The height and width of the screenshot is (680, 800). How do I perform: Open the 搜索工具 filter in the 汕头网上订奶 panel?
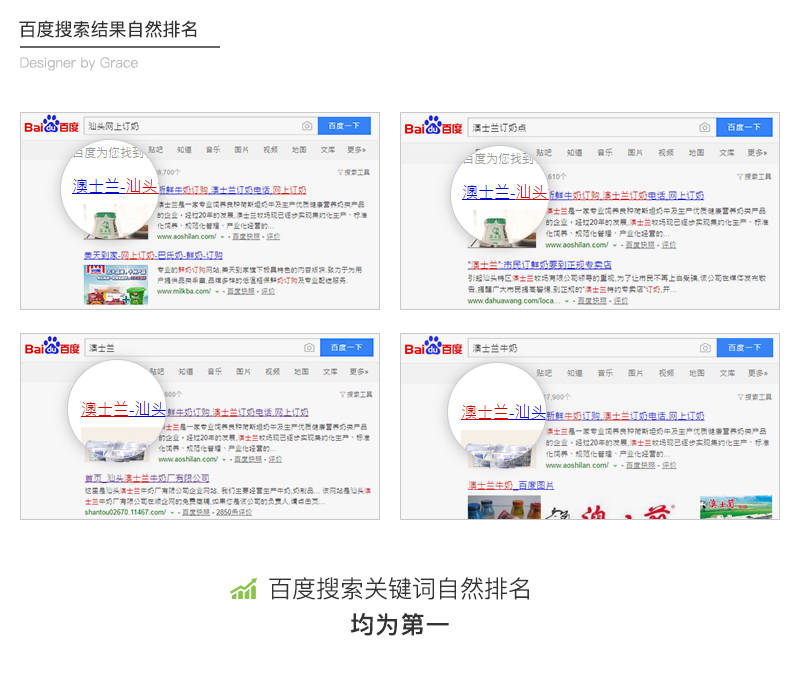tap(354, 172)
